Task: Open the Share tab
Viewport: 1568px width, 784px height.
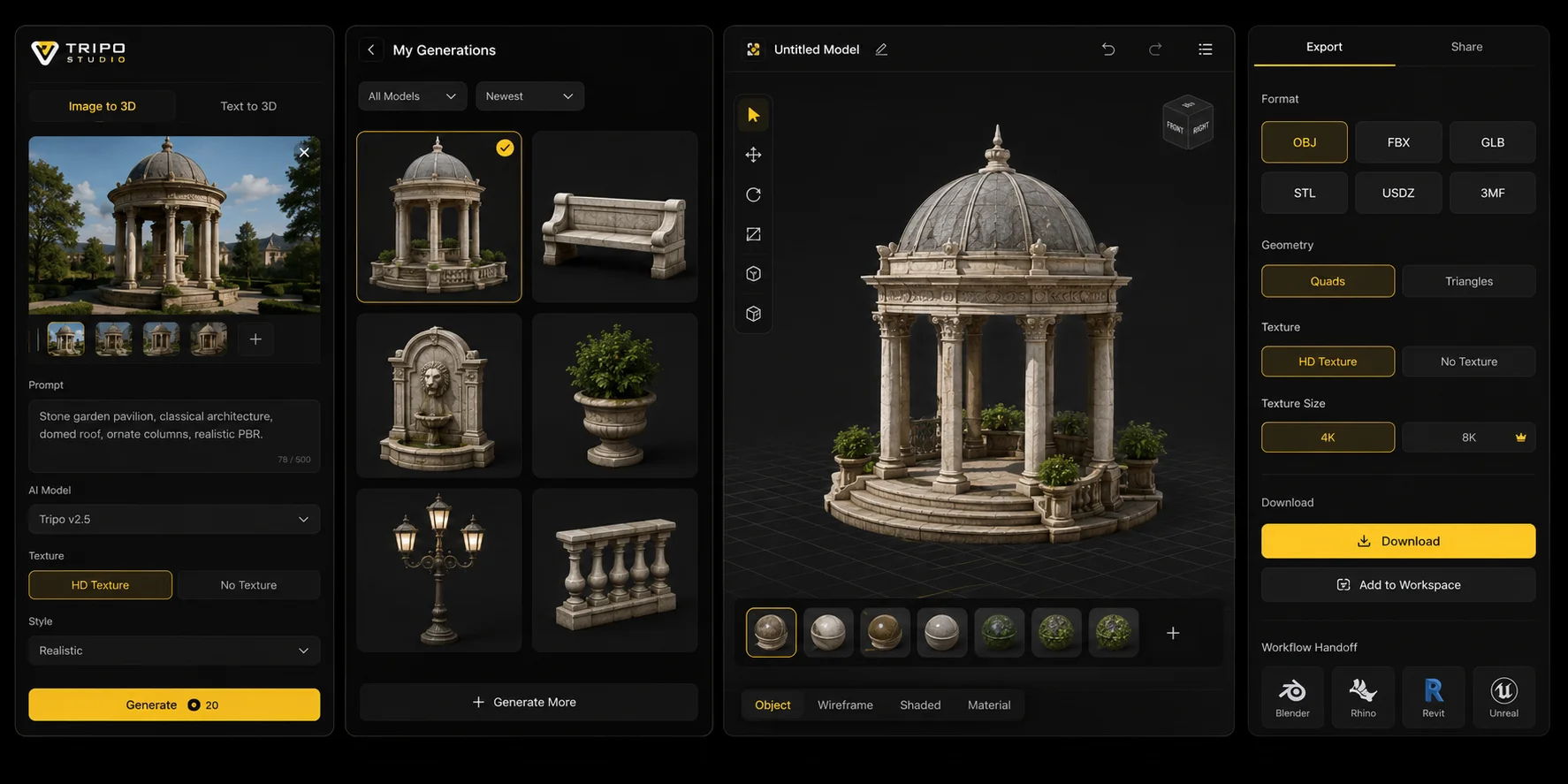Action: tap(1466, 47)
